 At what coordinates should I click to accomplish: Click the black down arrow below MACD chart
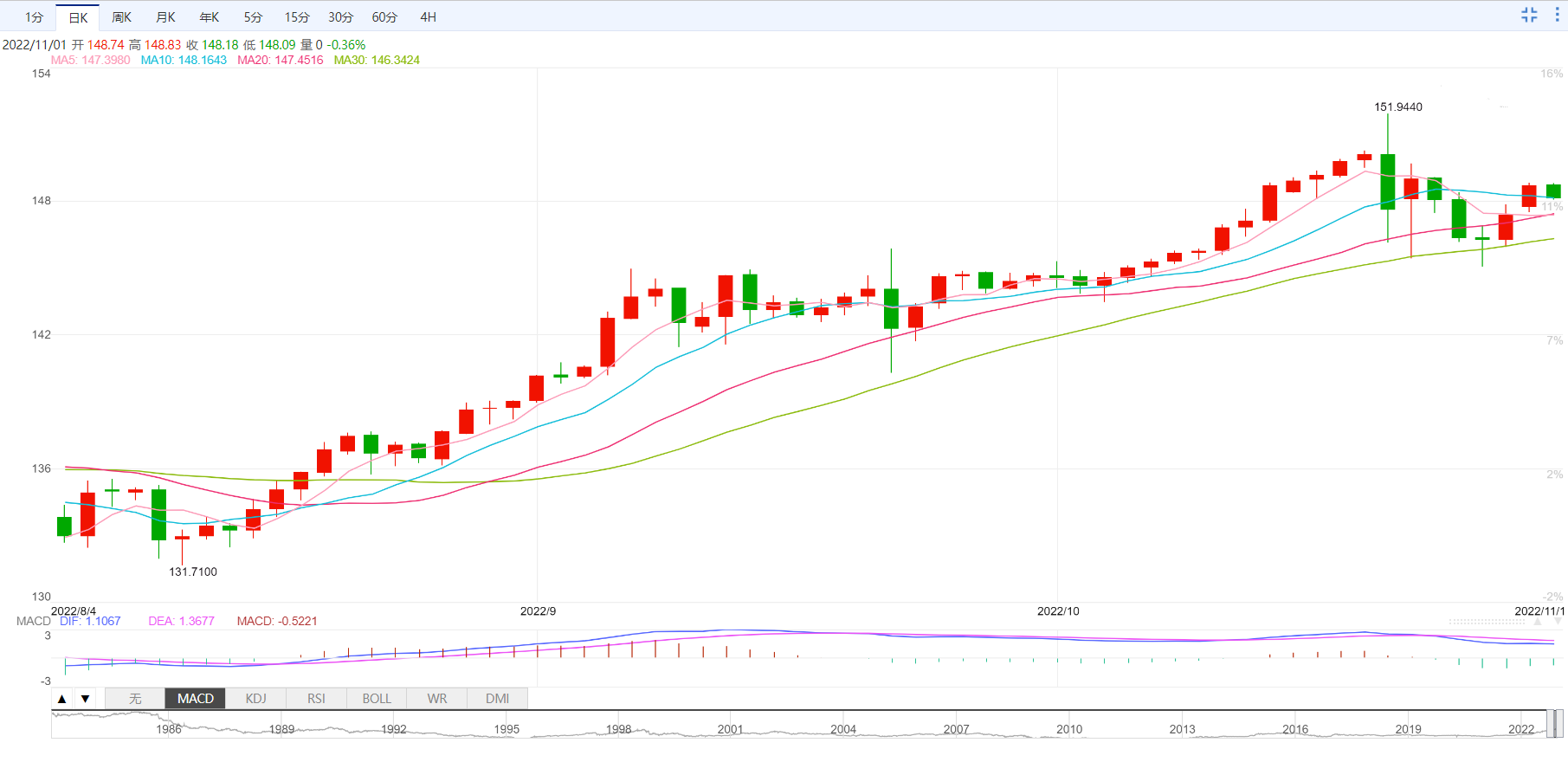85,699
